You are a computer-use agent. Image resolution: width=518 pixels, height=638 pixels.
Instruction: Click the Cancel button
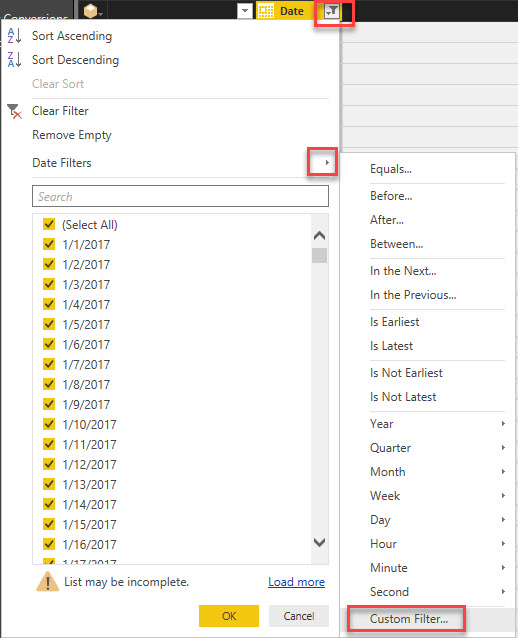[299, 616]
